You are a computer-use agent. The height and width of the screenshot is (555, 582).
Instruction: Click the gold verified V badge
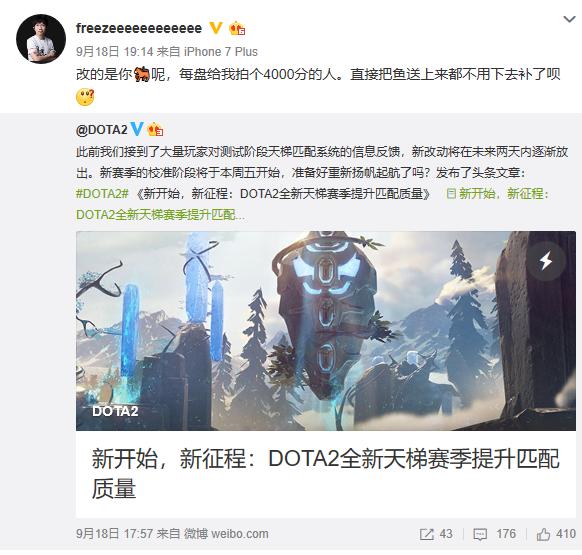216,28
